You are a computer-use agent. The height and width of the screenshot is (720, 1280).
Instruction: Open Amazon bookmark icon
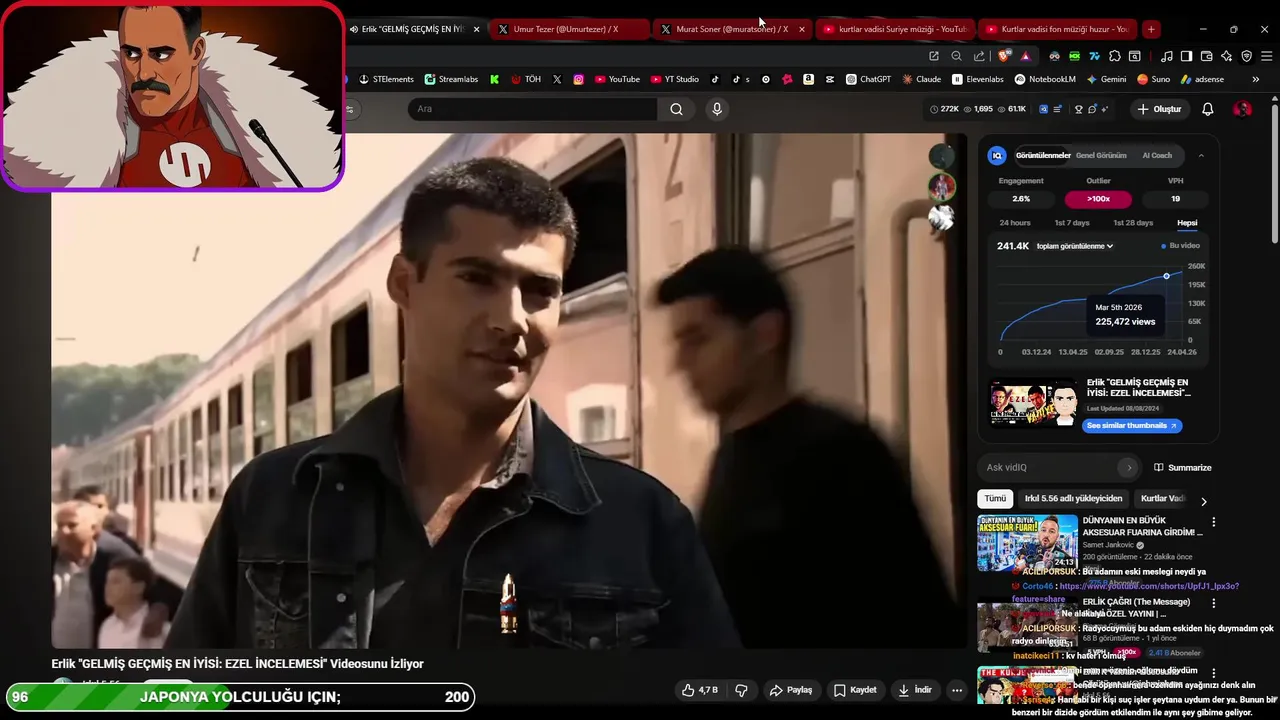click(808, 79)
